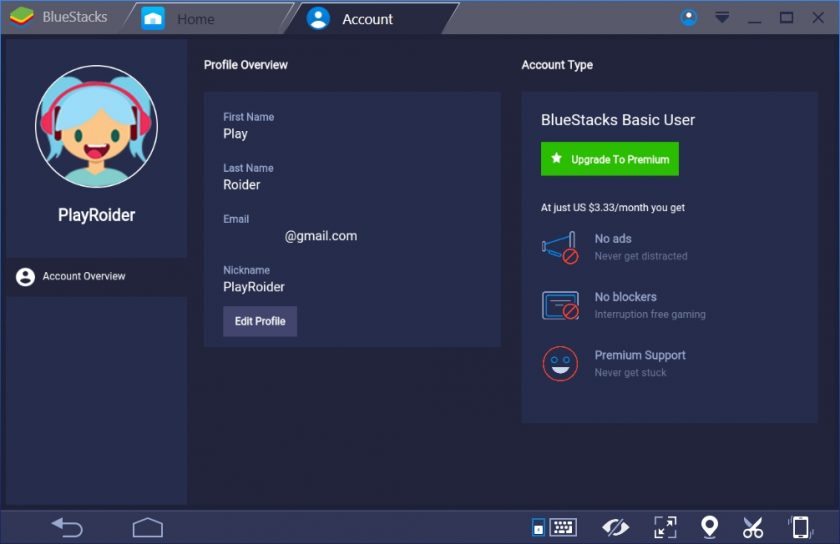Click the Edit Profile button
The image size is (840, 544).
pyautogui.click(x=260, y=321)
